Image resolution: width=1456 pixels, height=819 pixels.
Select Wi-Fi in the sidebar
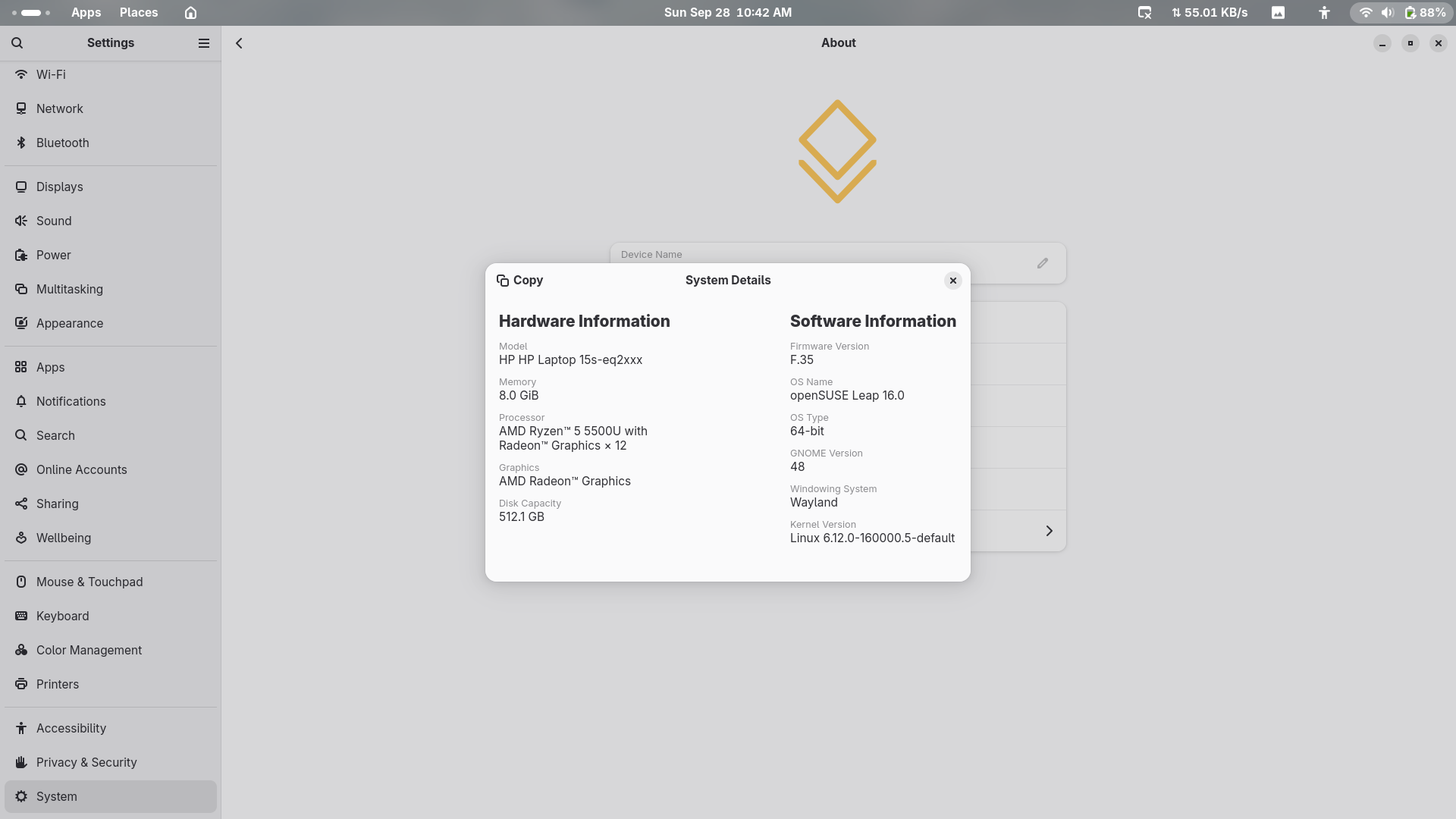pyautogui.click(x=51, y=74)
